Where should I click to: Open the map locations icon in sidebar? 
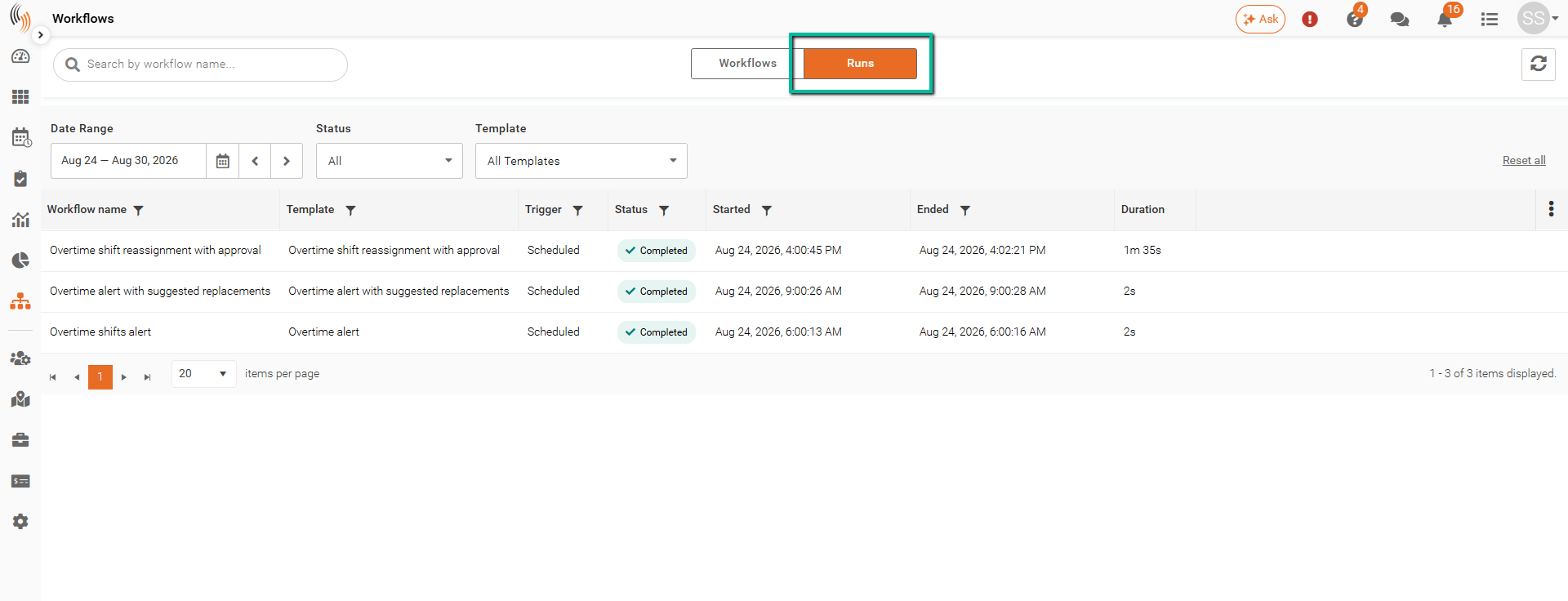point(20,399)
